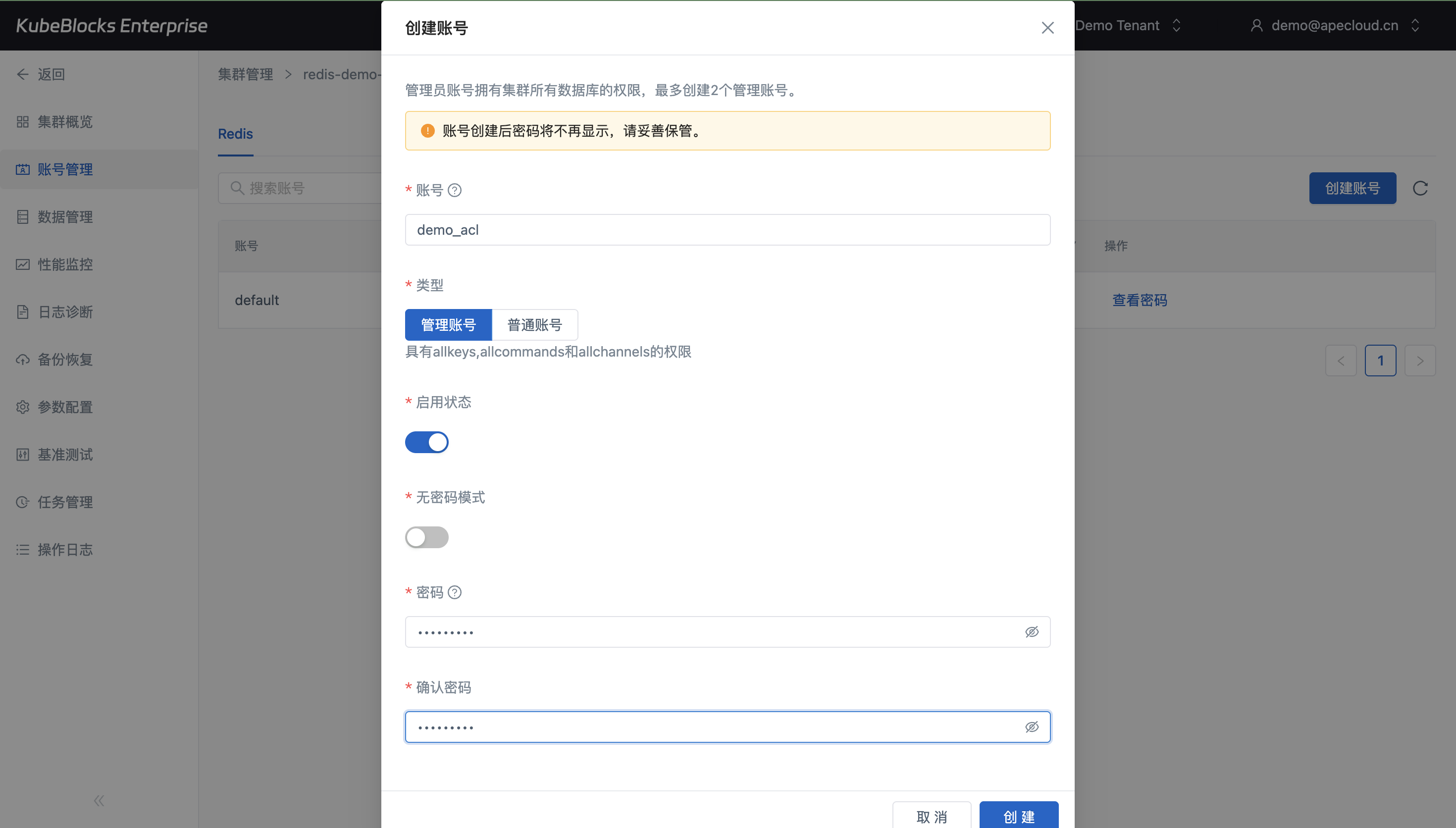The height and width of the screenshot is (828, 1456).
Task: Collapse the left sidebar with double chevron
Action: pos(99,801)
